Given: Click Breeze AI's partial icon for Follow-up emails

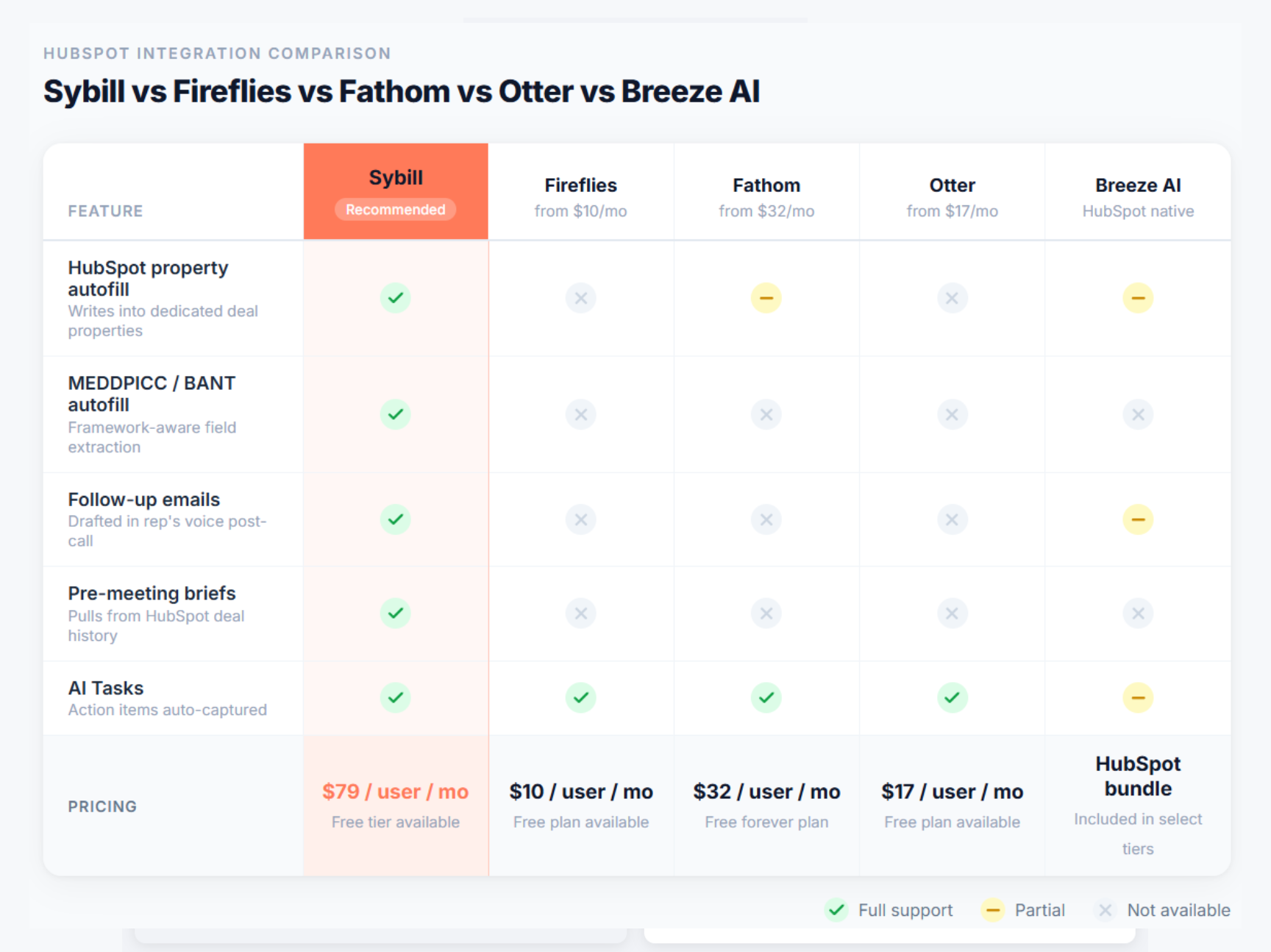Looking at the screenshot, I should [x=1138, y=519].
